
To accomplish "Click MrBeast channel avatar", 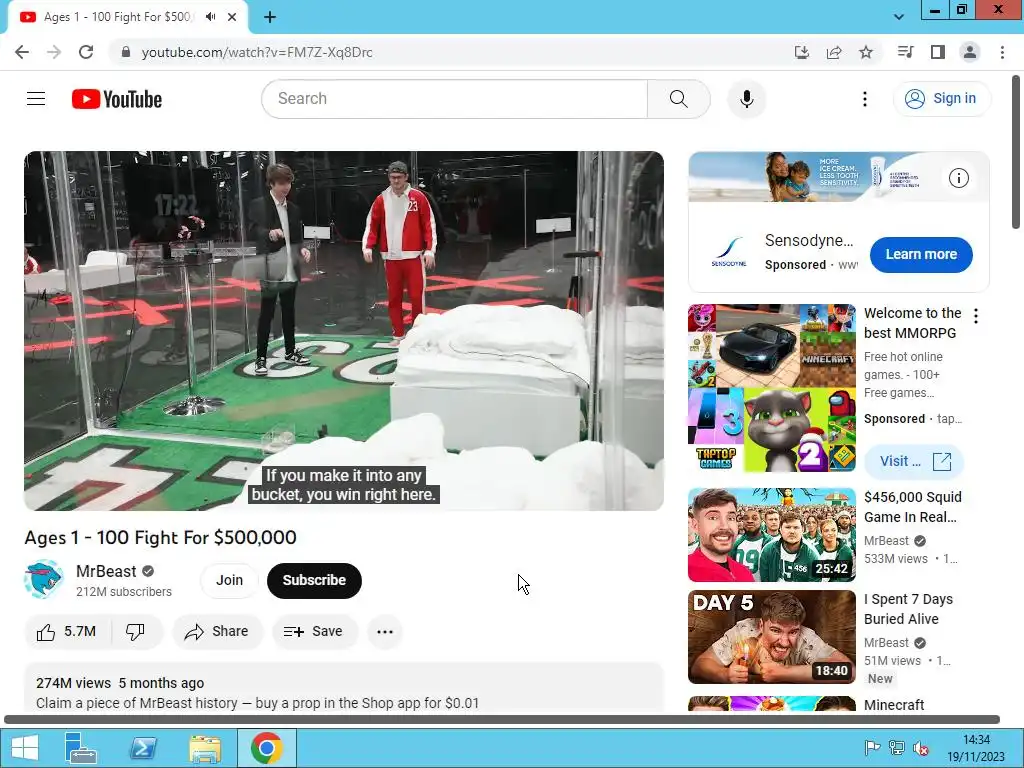I will point(43,580).
